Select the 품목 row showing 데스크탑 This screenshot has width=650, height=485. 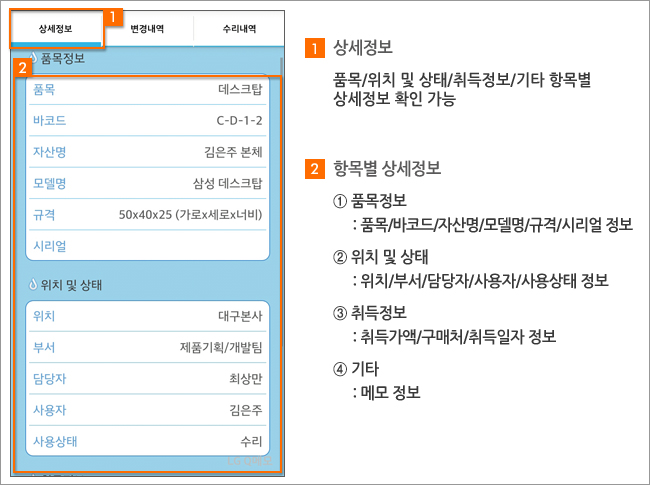point(147,89)
